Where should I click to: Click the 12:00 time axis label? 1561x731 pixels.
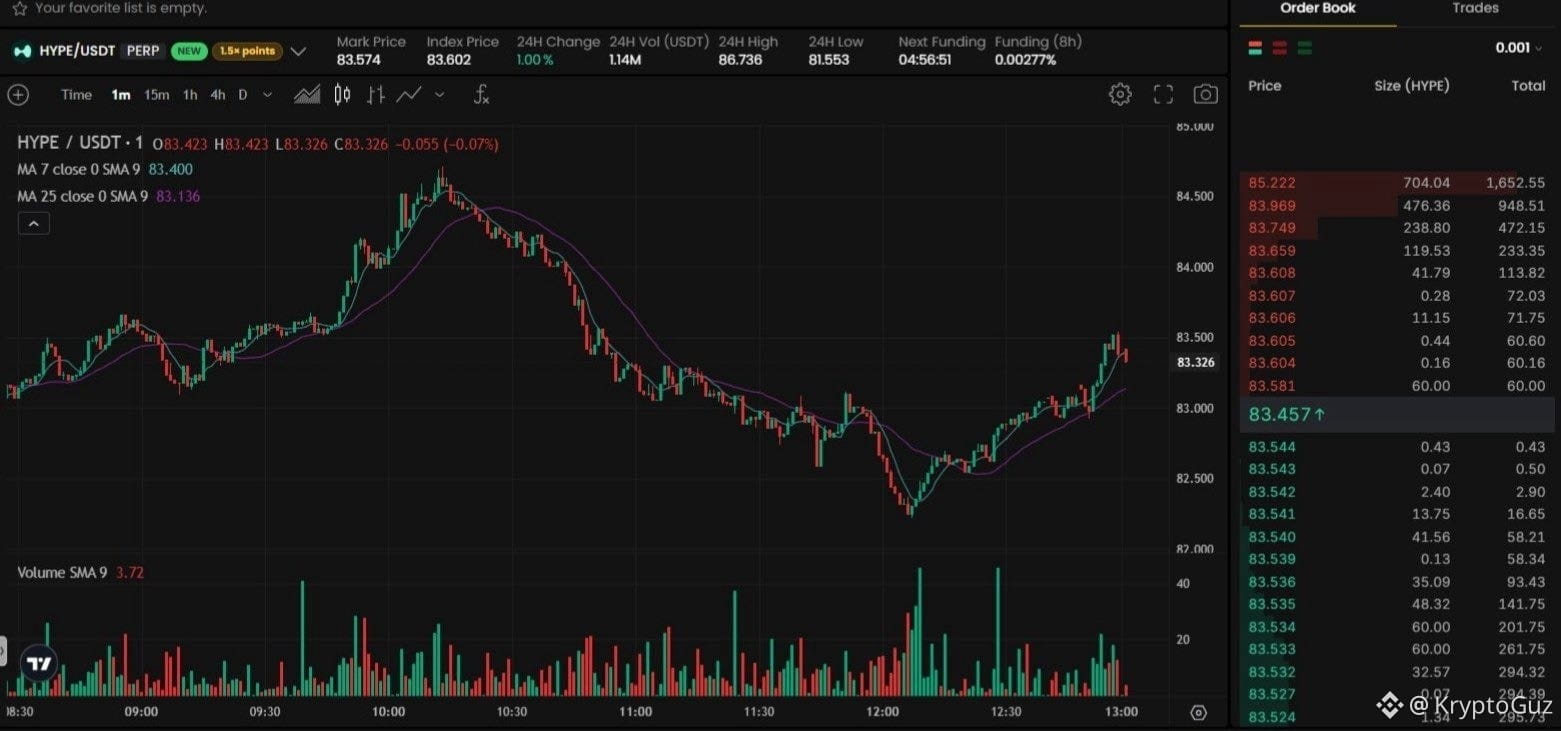coord(882,712)
